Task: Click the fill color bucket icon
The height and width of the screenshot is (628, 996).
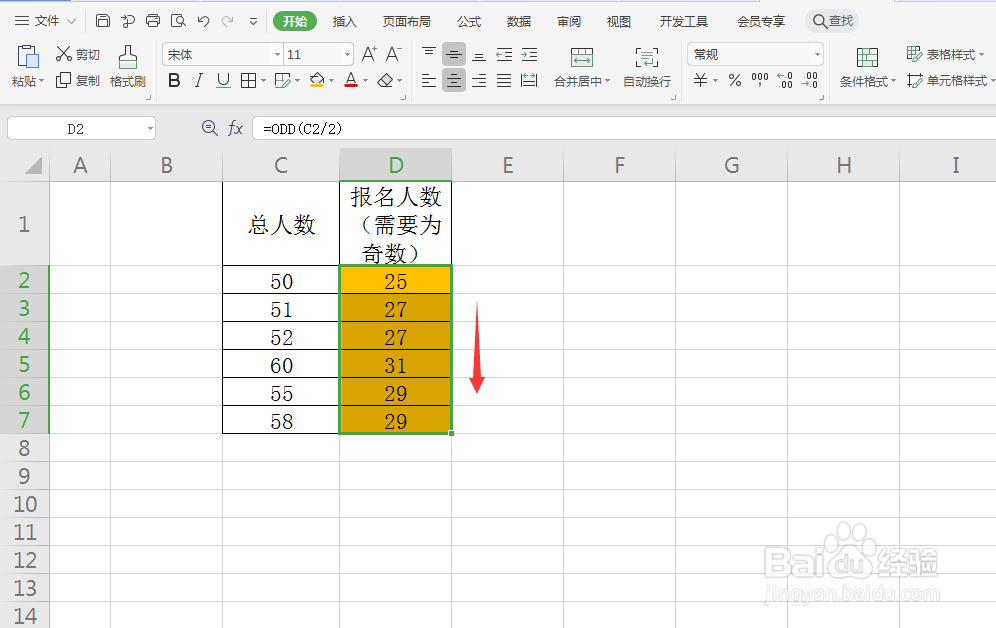Action: (x=317, y=81)
